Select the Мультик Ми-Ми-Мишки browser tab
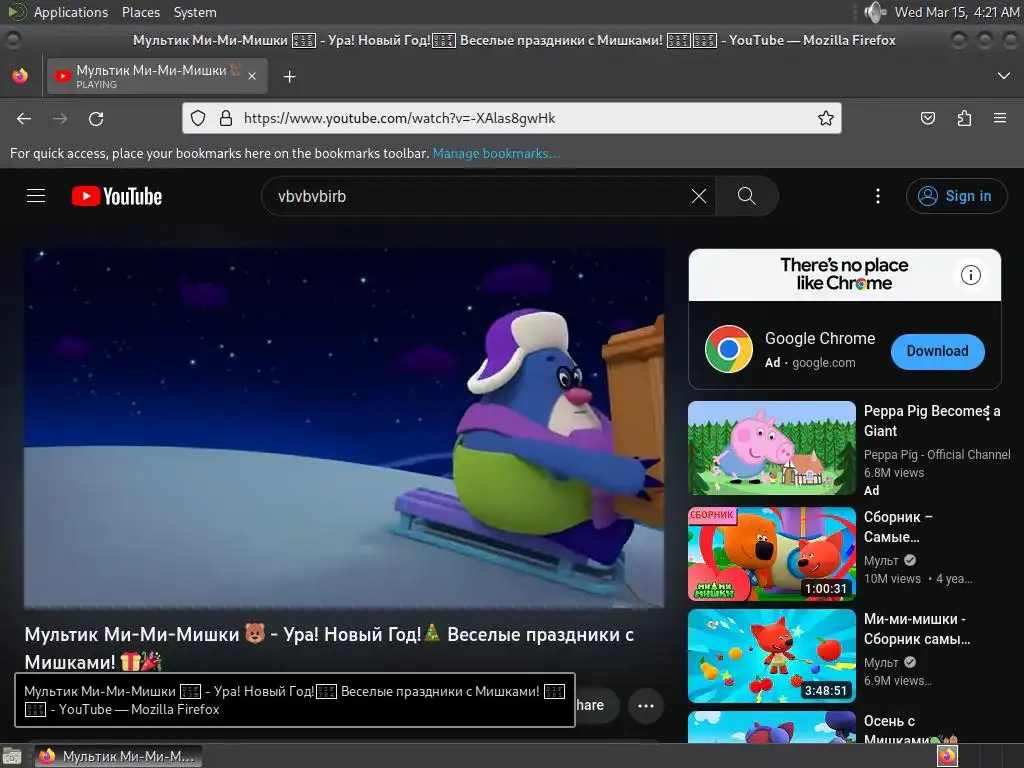 pyautogui.click(x=156, y=76)
